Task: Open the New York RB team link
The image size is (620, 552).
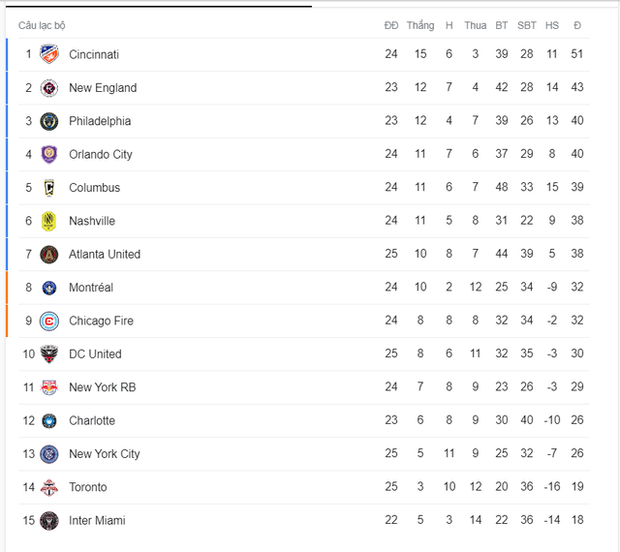Action: (x=102, y=387)
